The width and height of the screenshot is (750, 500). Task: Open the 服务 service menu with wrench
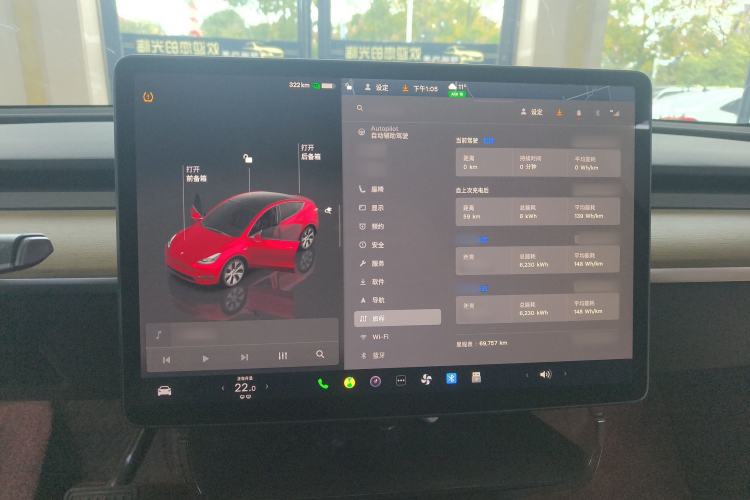[x=371, y=263]
